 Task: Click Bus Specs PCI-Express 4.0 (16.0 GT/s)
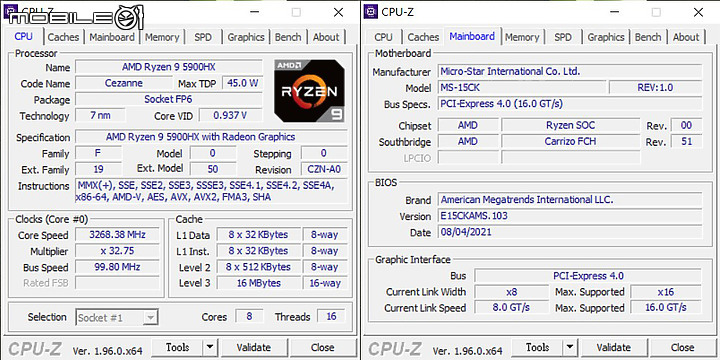tap(570, 103)
